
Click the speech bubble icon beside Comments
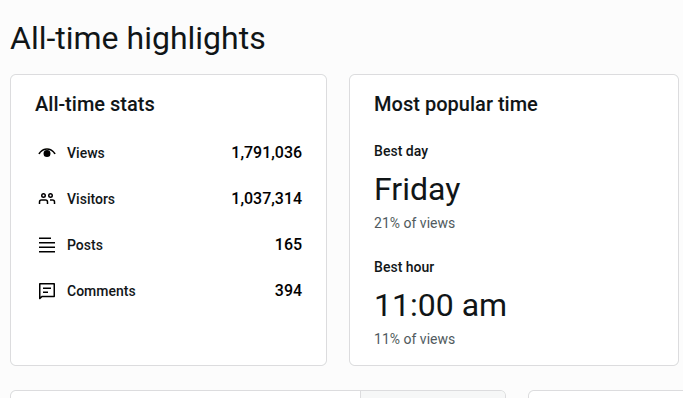point(47,291)
